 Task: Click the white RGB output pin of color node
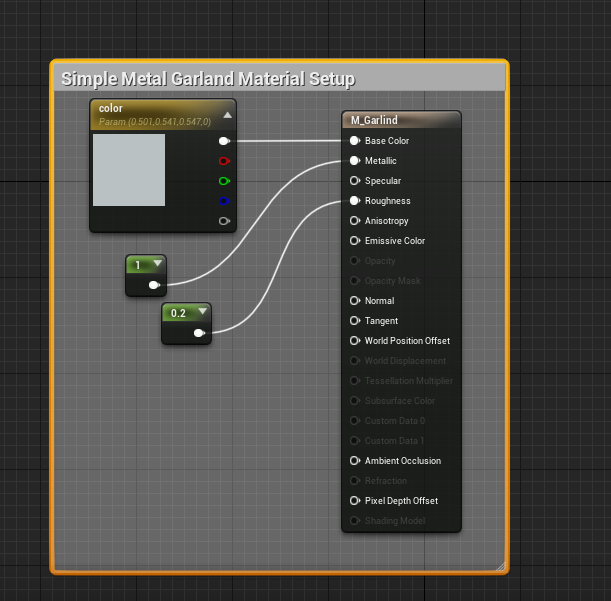click(x=224, y=141)
